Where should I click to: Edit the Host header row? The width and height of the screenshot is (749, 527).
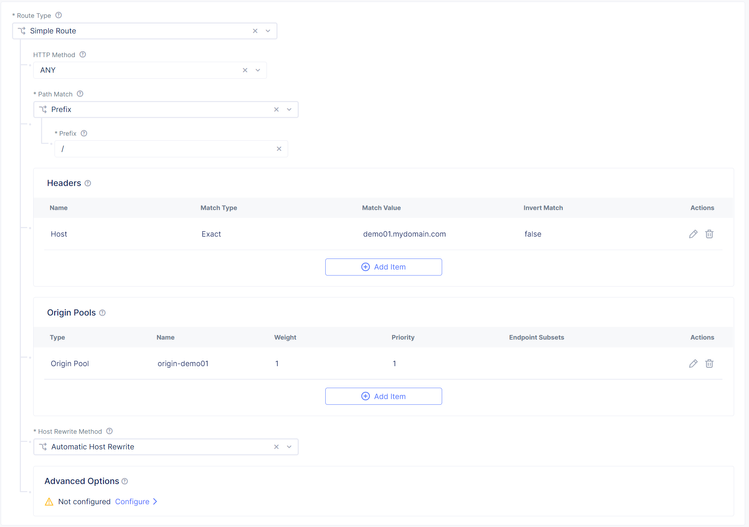(x=693, y=234)
